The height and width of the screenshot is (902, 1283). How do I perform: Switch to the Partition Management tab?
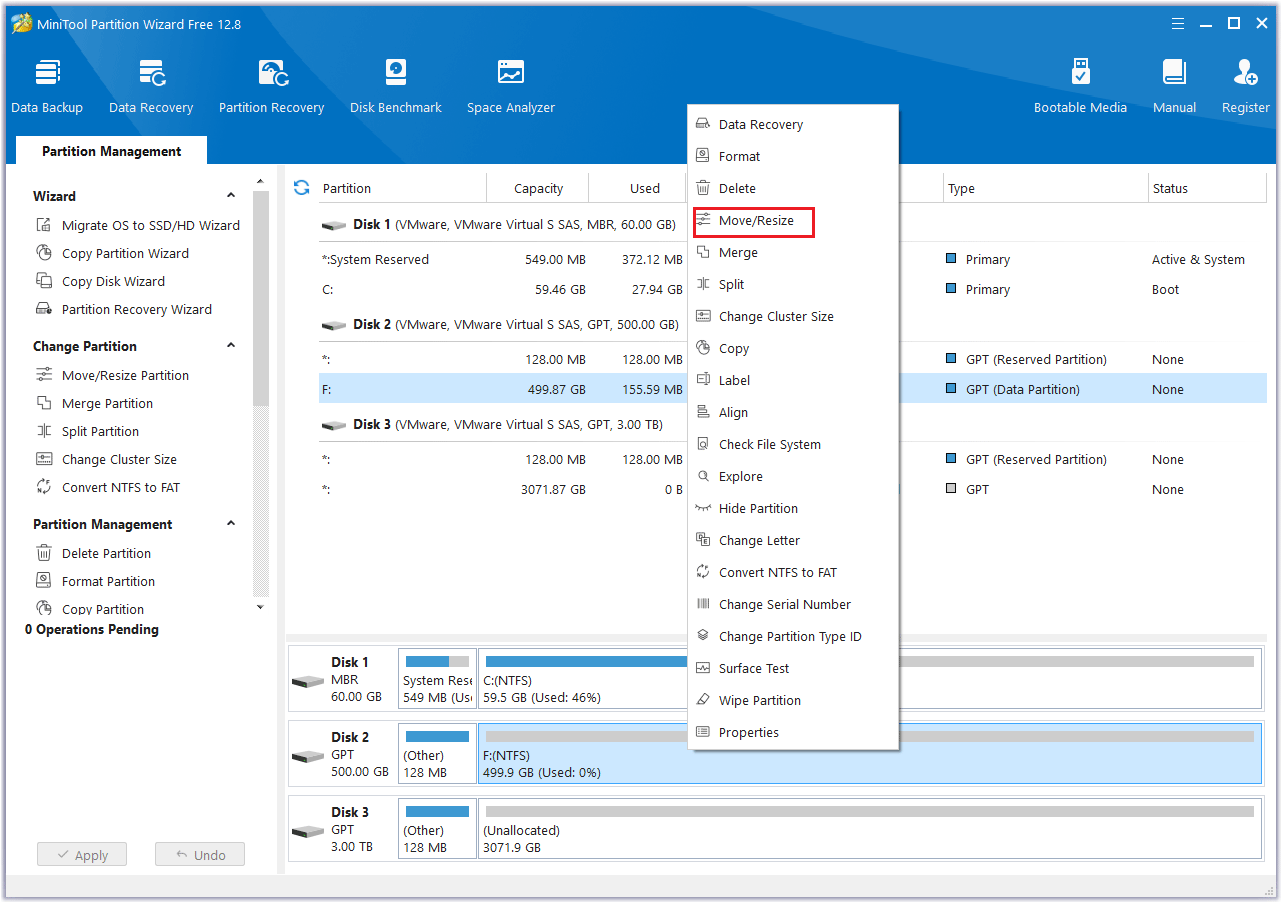click(112, 152)
